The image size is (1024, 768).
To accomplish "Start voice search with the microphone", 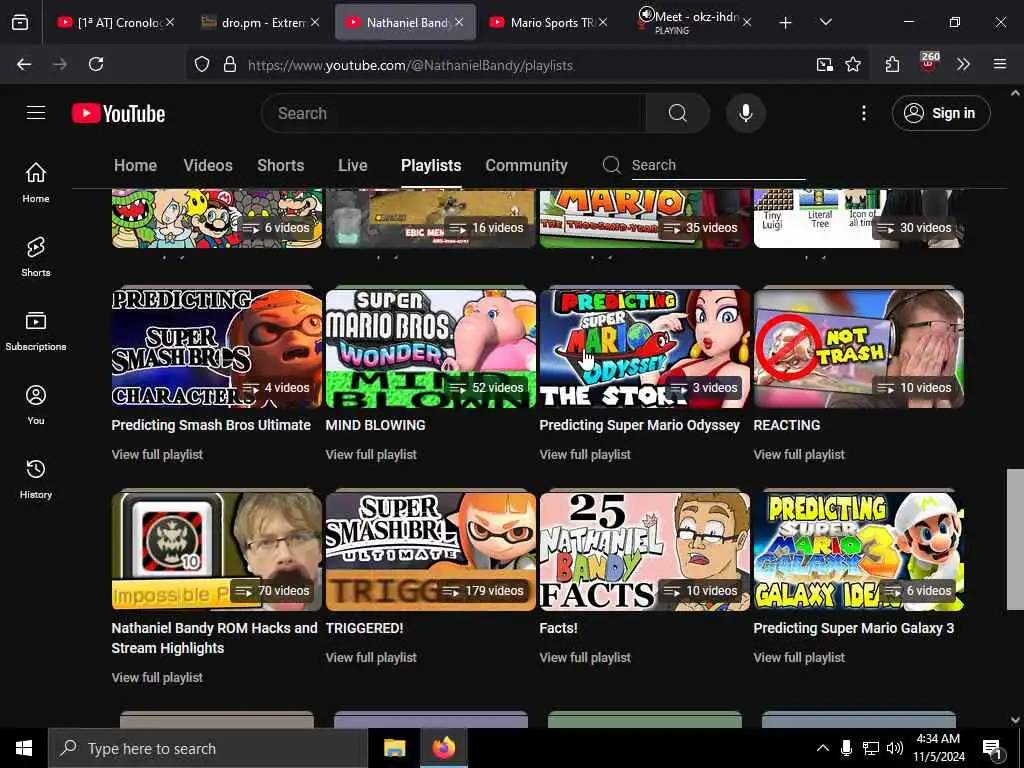I will point(746,113).
